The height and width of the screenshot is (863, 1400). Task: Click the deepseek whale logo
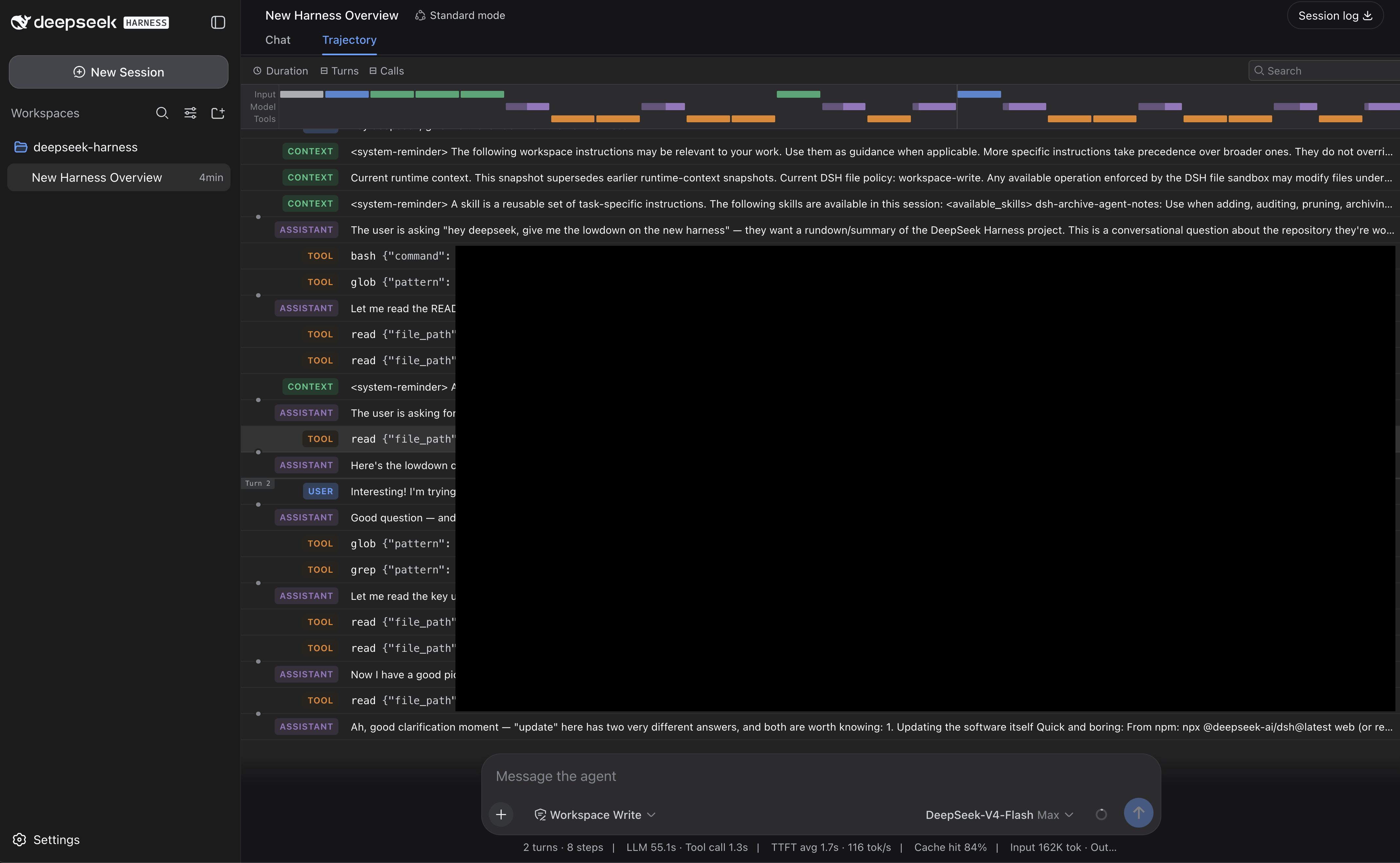(x=21, y=22)
